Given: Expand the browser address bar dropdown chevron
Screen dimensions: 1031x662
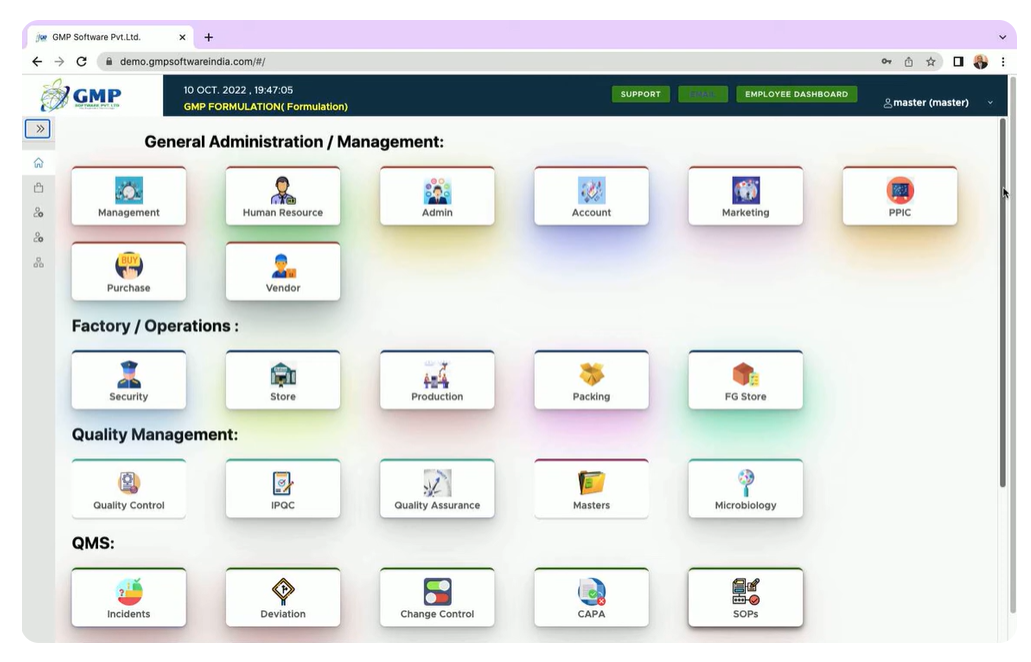Looking at the screenshot, I should [x=1002, y=37].
